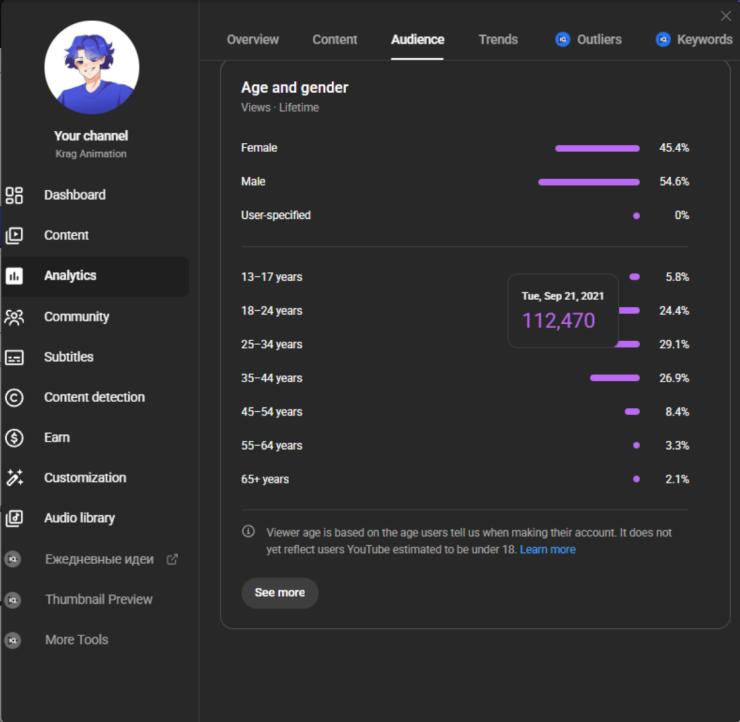740x722 pixels.
Task: Select the Outliers tab
Action: [x=589, y=40]
